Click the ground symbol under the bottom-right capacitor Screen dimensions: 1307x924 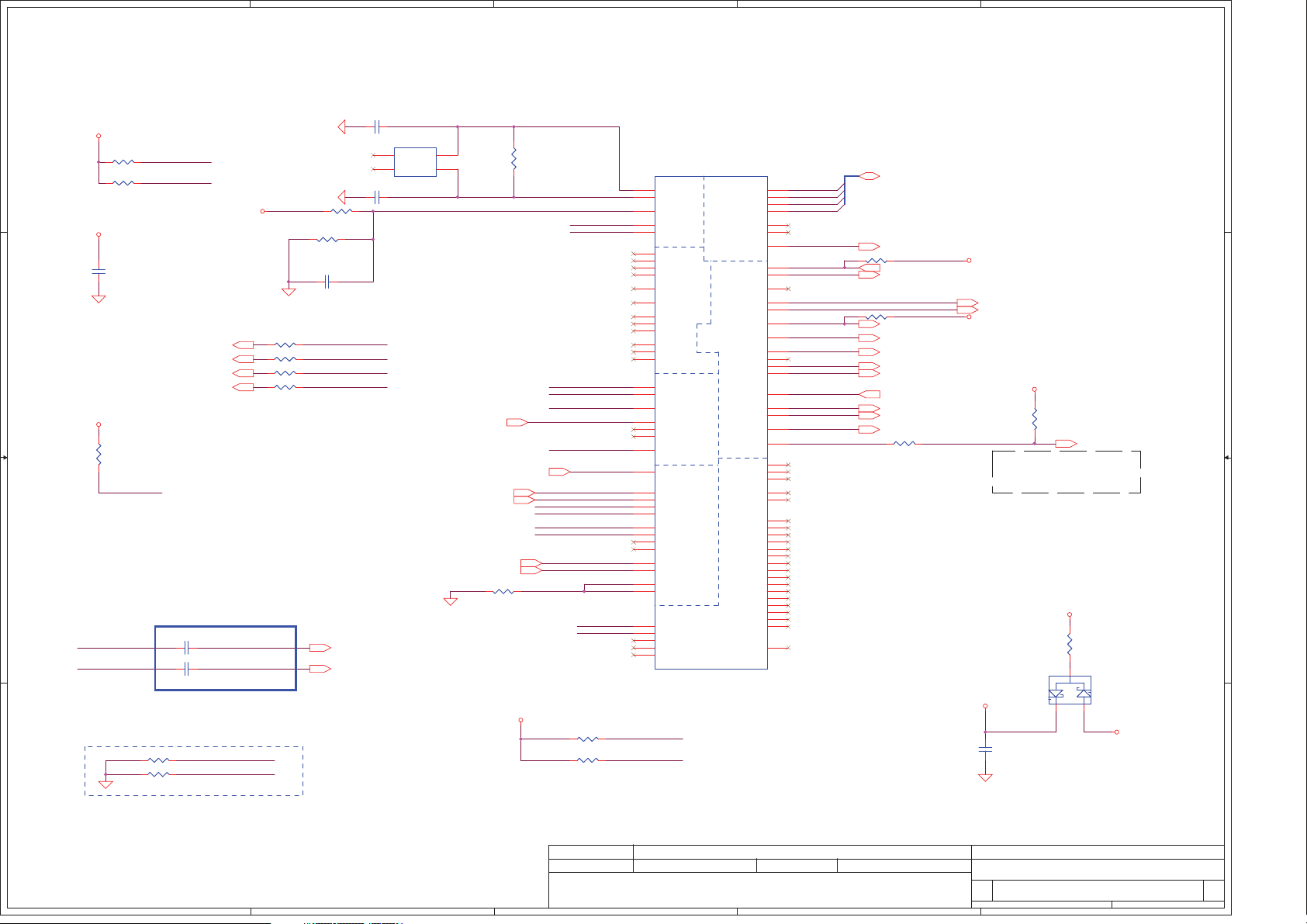pos(985,777)
